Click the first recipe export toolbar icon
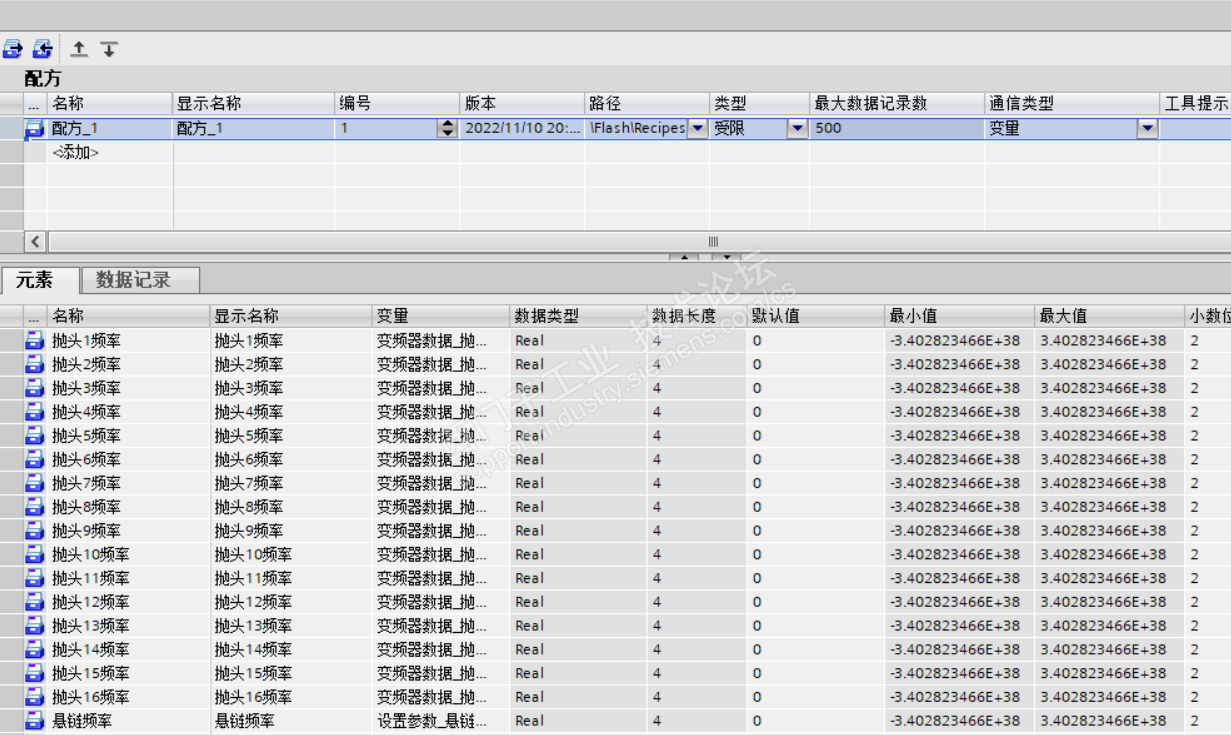Image resolution: width=1231 pixels, height=735 pixels. (x=13, y=48)
